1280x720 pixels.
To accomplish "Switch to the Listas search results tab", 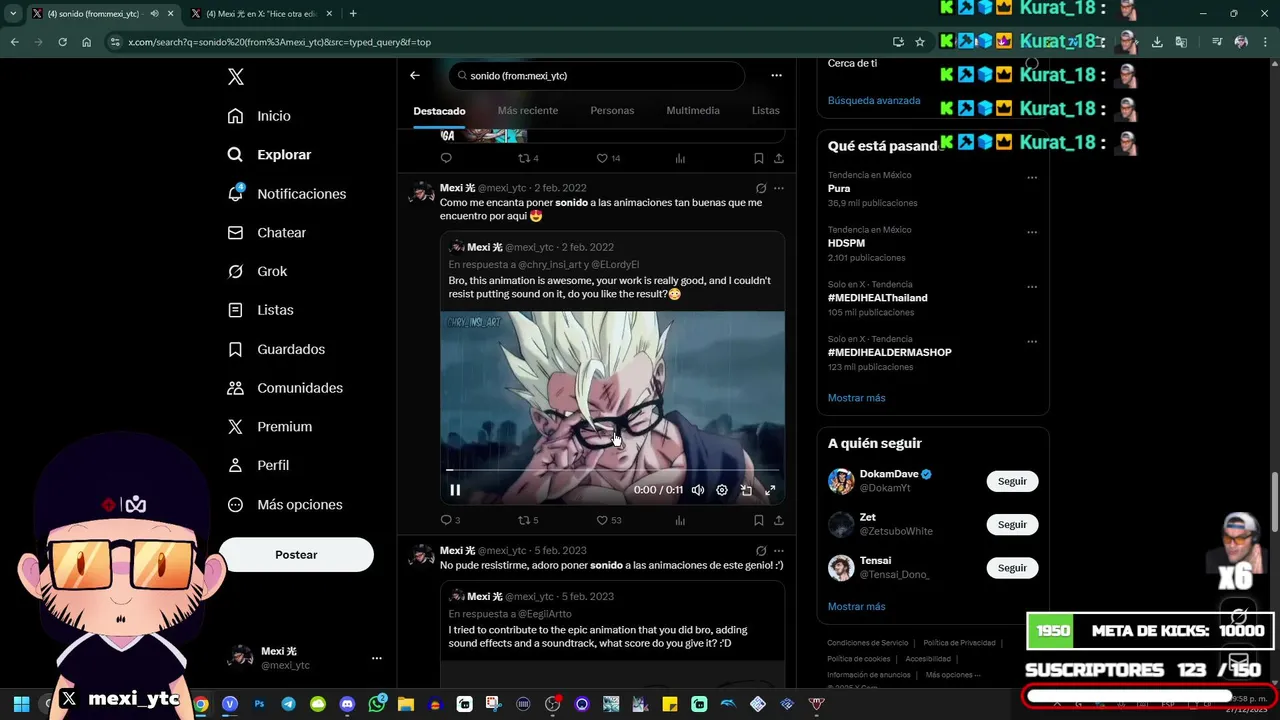I will (x=765, y=111).
